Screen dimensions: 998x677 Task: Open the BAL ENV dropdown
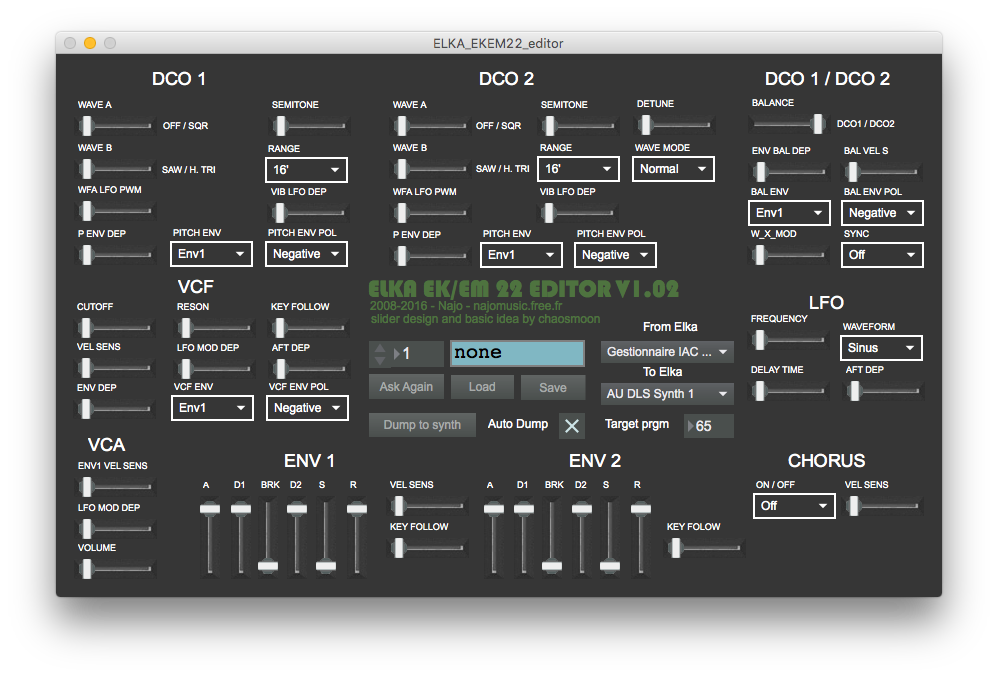789,213
